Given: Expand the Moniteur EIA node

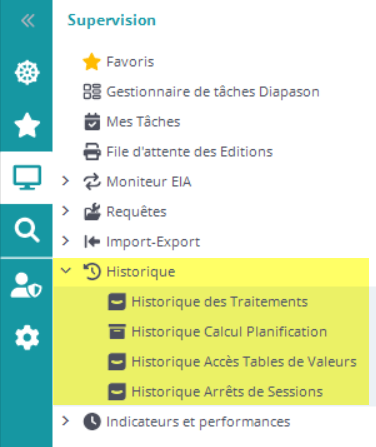Looking at the screenshot, I should [x=66, y=181].
